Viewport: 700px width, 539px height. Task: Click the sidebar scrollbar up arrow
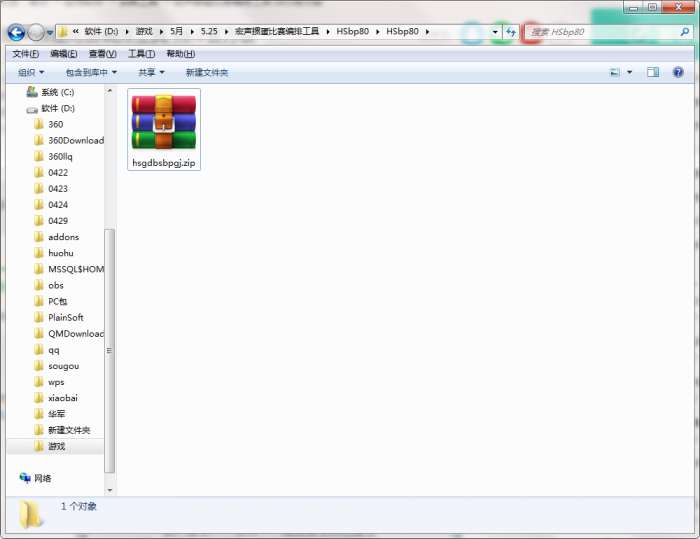109,91
